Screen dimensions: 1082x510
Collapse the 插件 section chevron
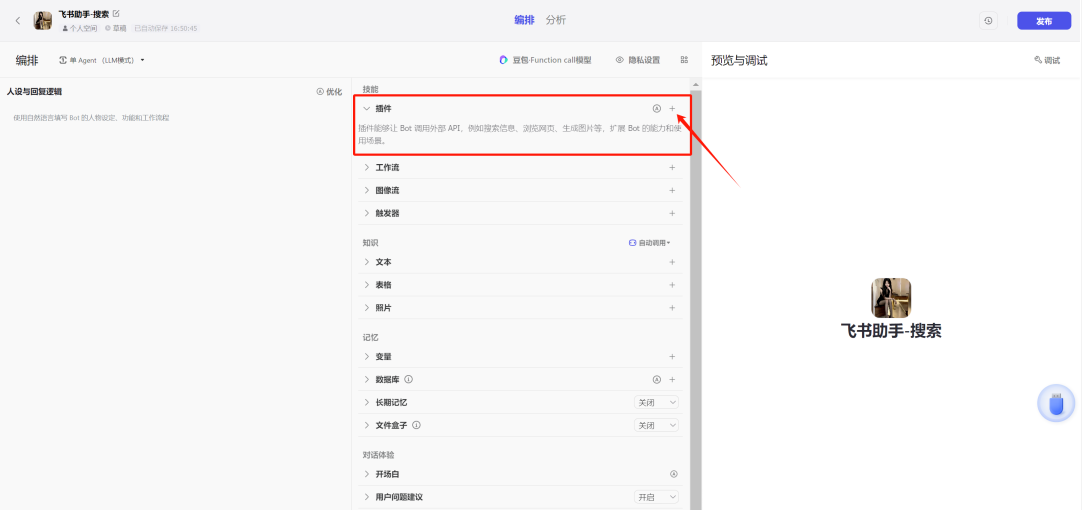point(367,108)
